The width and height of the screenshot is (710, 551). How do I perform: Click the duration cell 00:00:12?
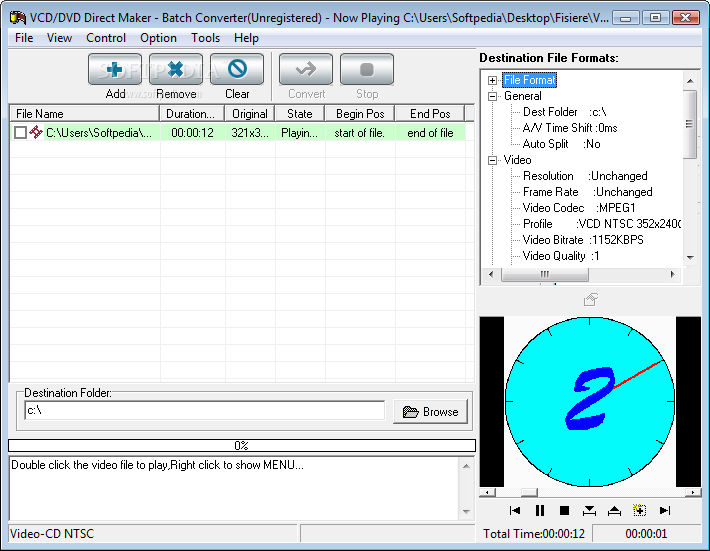pos(192,133)
